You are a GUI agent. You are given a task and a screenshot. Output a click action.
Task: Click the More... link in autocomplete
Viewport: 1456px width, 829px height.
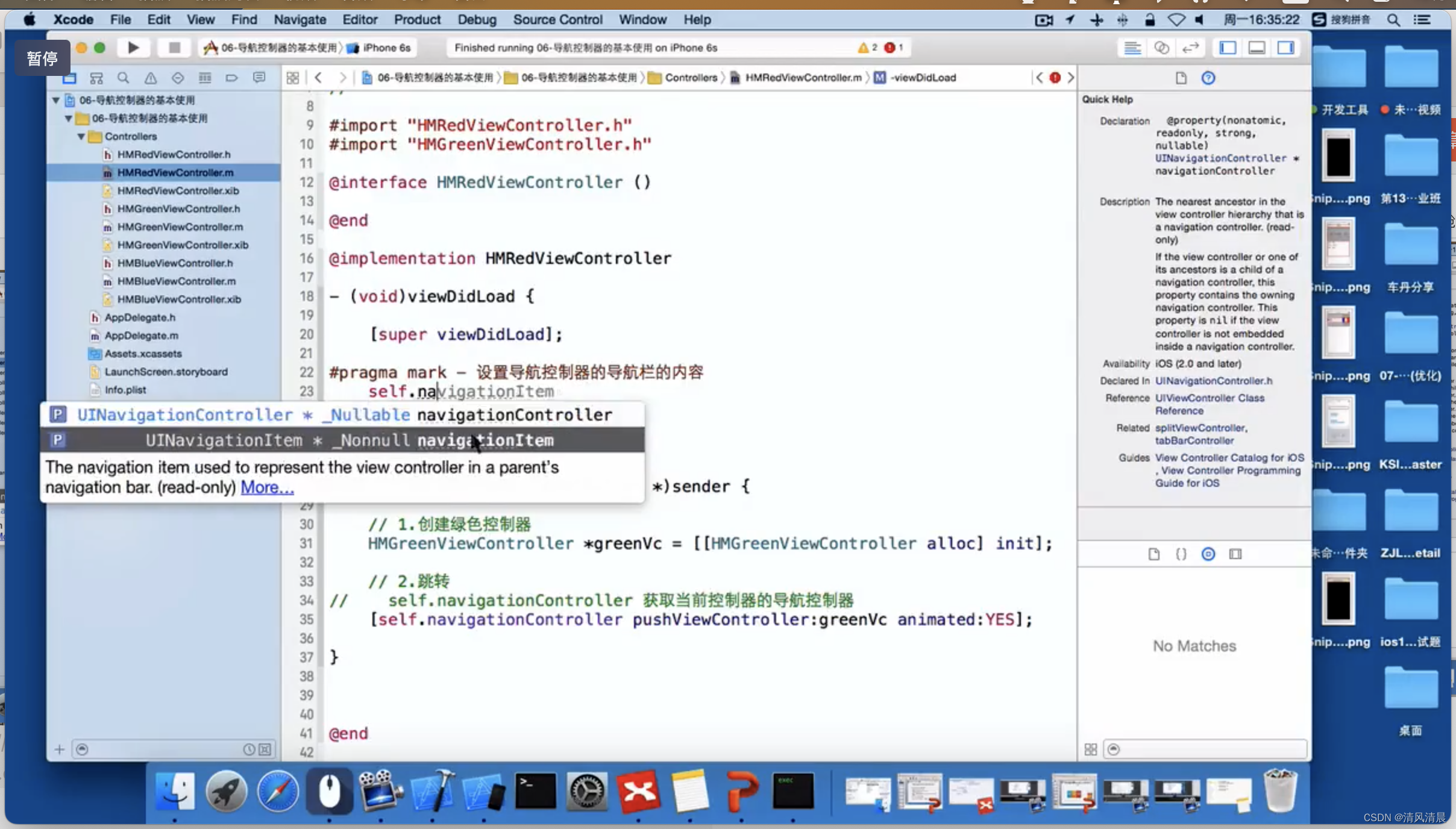coord(267,487)
